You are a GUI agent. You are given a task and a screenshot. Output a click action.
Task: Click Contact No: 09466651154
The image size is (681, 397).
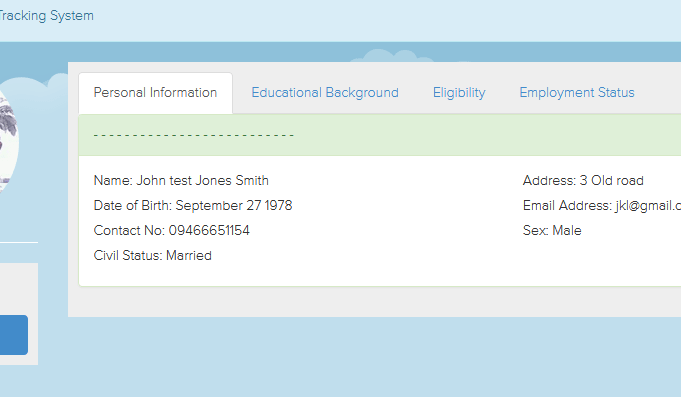click(x=172, y=231)
